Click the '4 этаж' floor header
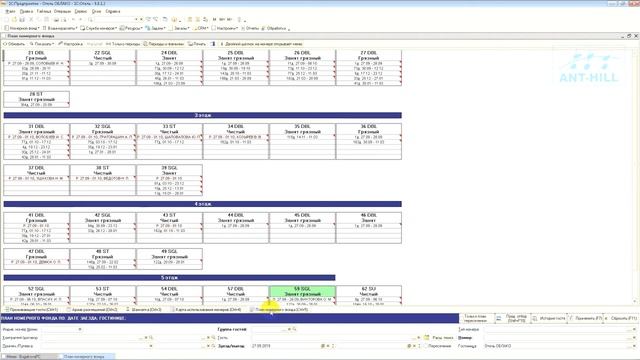 [202, 204]
